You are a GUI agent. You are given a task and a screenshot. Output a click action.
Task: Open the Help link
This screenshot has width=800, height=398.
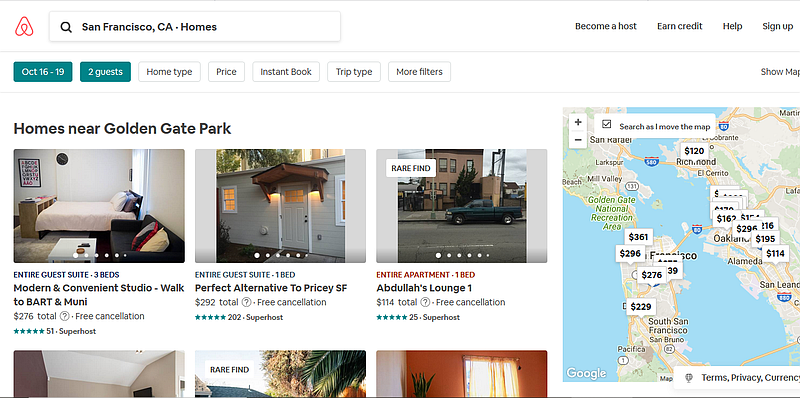[732, 26]
